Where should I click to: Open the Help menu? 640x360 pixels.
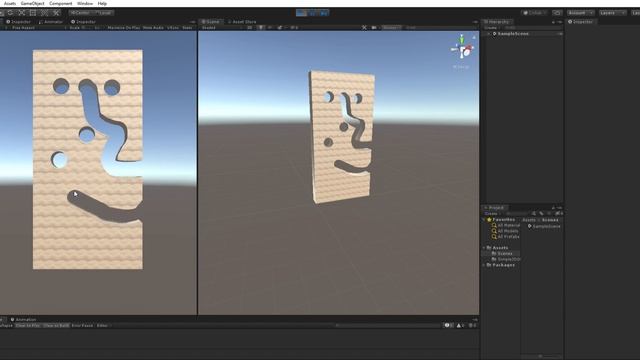point(102,3)
